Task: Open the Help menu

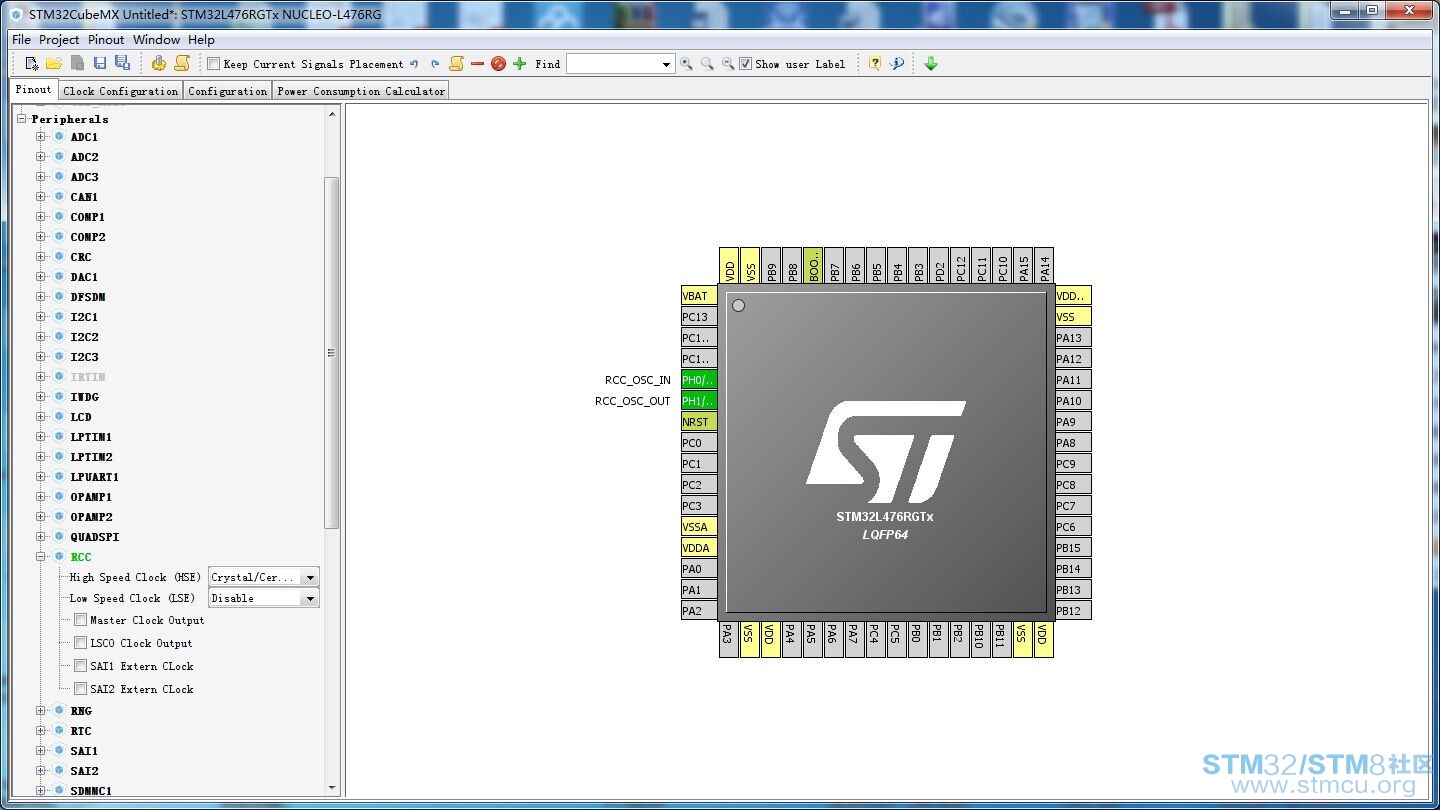Action: coord(201,40)
